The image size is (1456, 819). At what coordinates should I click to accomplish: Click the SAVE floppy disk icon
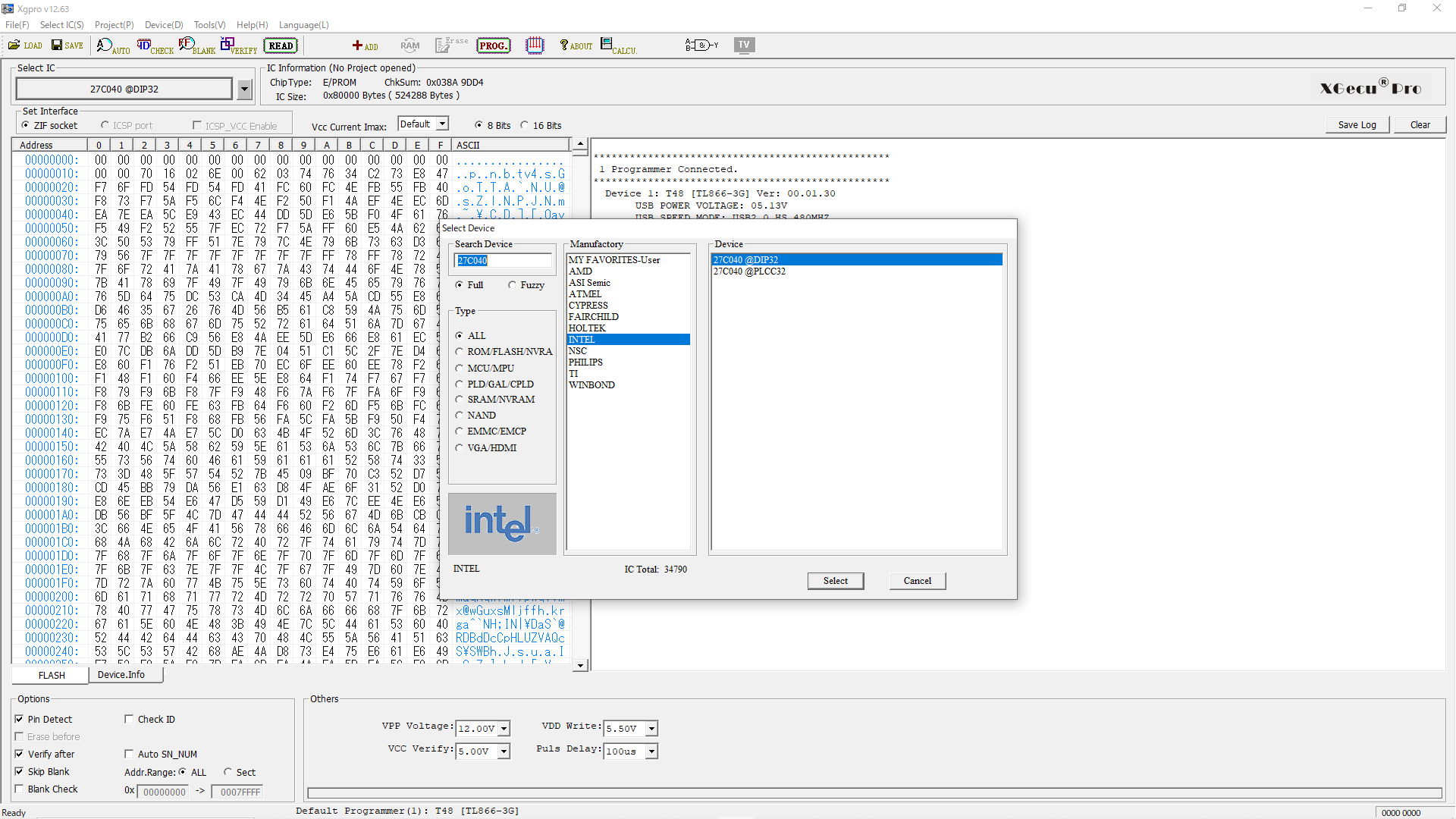click(x=67, y=45)
